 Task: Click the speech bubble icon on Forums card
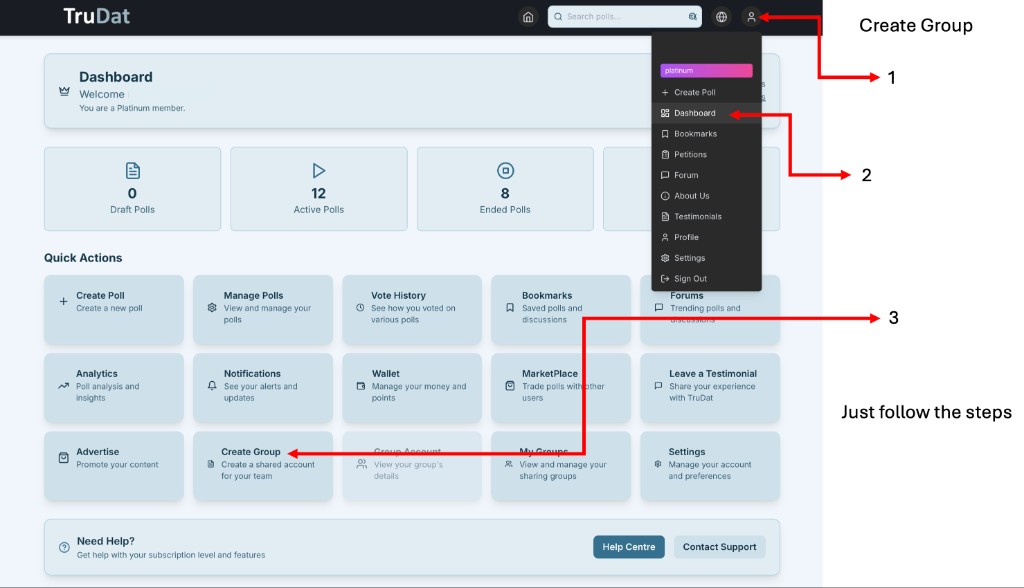[658, 307]
